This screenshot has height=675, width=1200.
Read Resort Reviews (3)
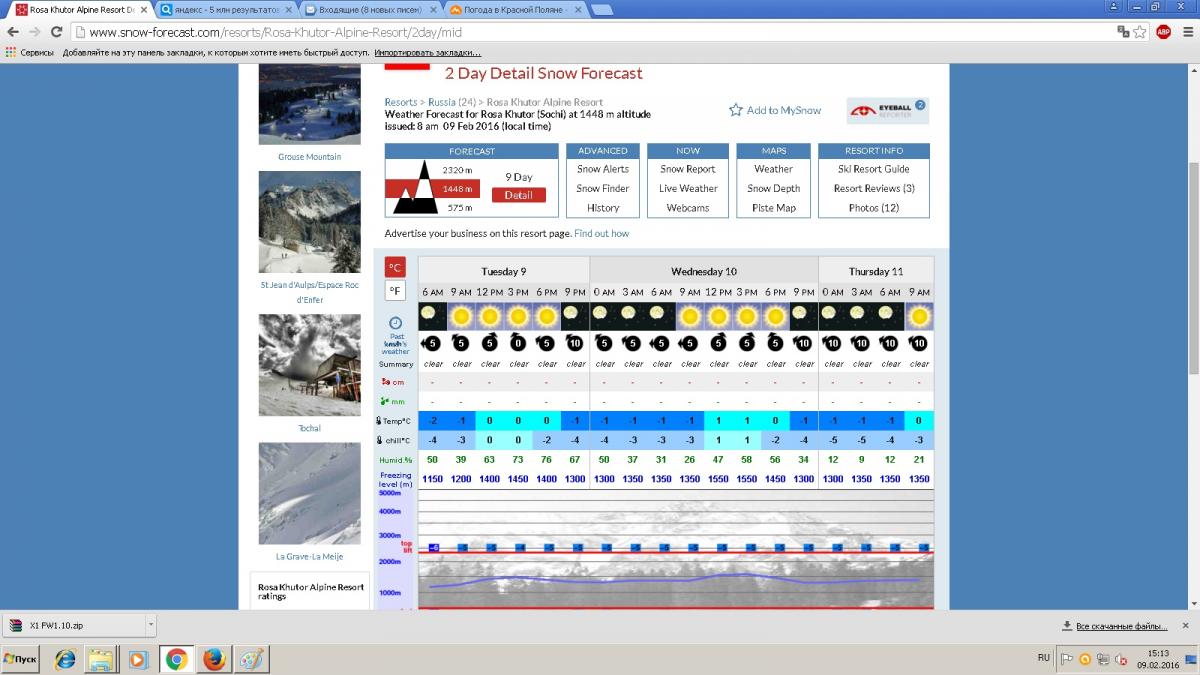point(874,188)
